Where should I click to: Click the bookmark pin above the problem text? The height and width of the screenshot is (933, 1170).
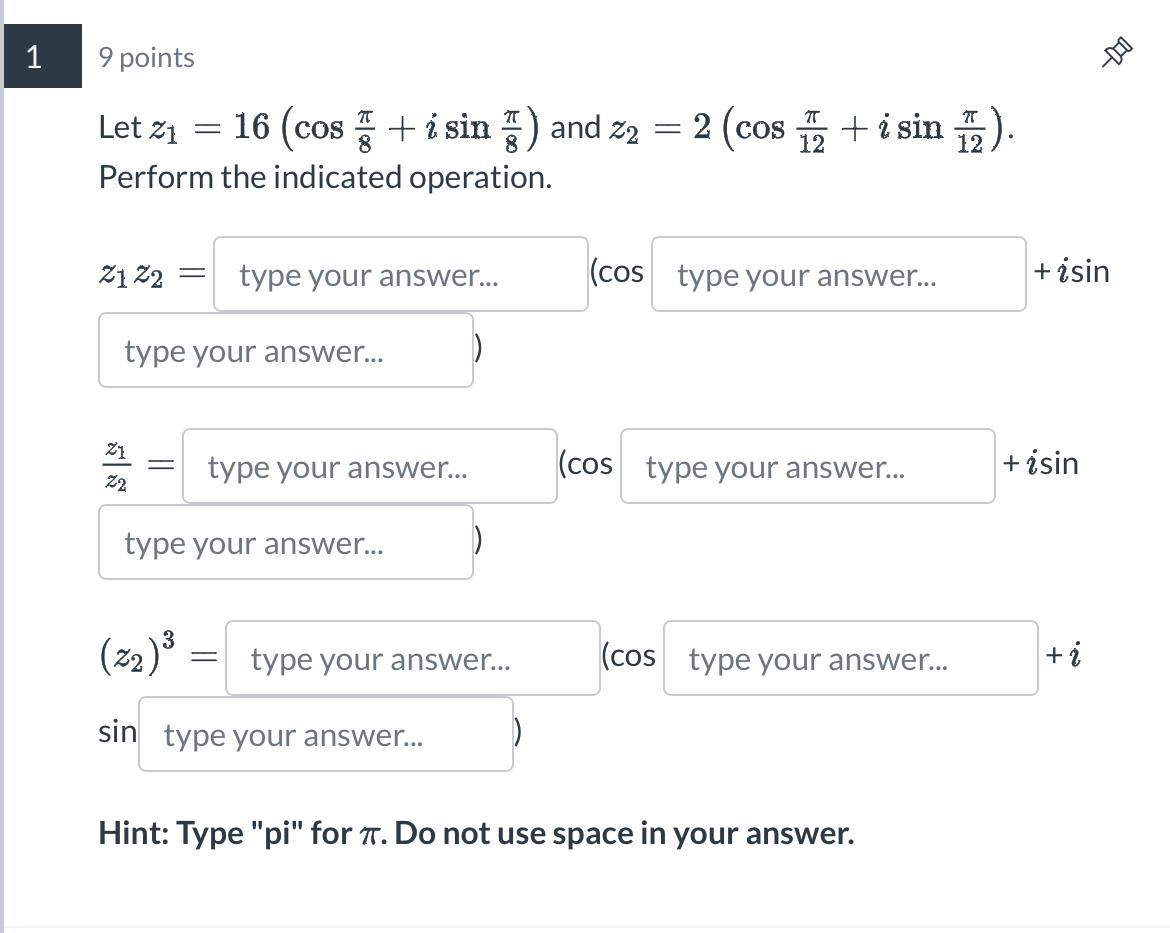point(1116,52)
